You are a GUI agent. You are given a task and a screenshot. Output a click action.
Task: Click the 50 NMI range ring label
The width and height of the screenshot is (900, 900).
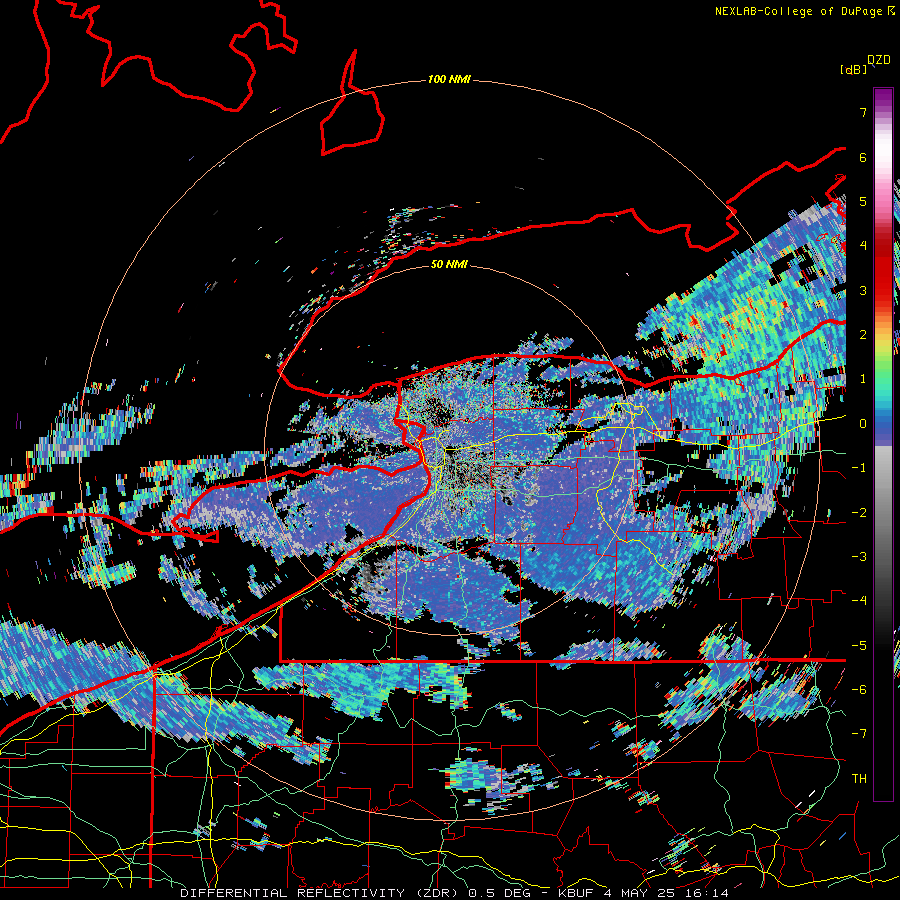[x=449, y=264]
